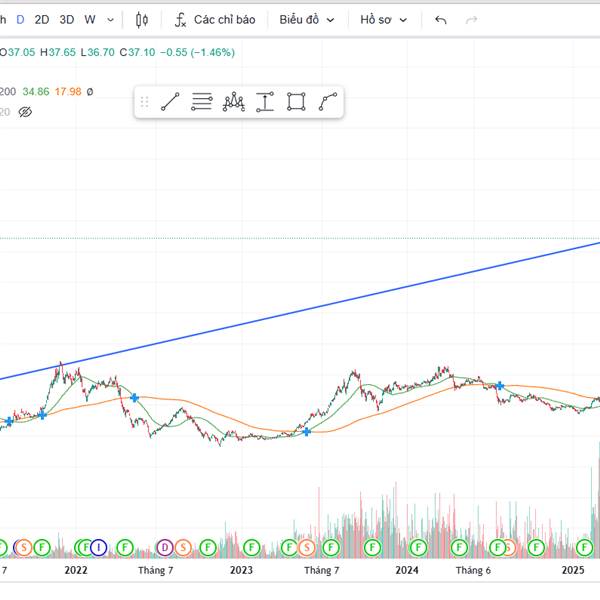Click the 2025 label on time axis
Viewport: 600px width, 600px height.
573,570
